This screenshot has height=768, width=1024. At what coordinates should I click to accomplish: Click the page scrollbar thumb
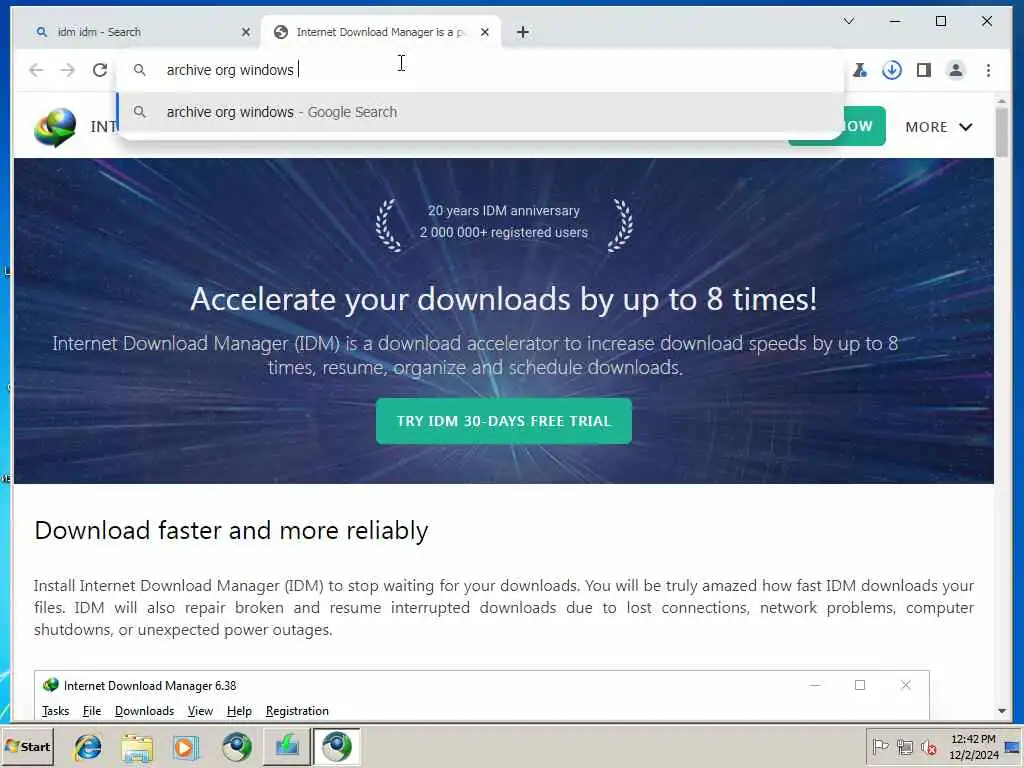[x=1002, y=131]
